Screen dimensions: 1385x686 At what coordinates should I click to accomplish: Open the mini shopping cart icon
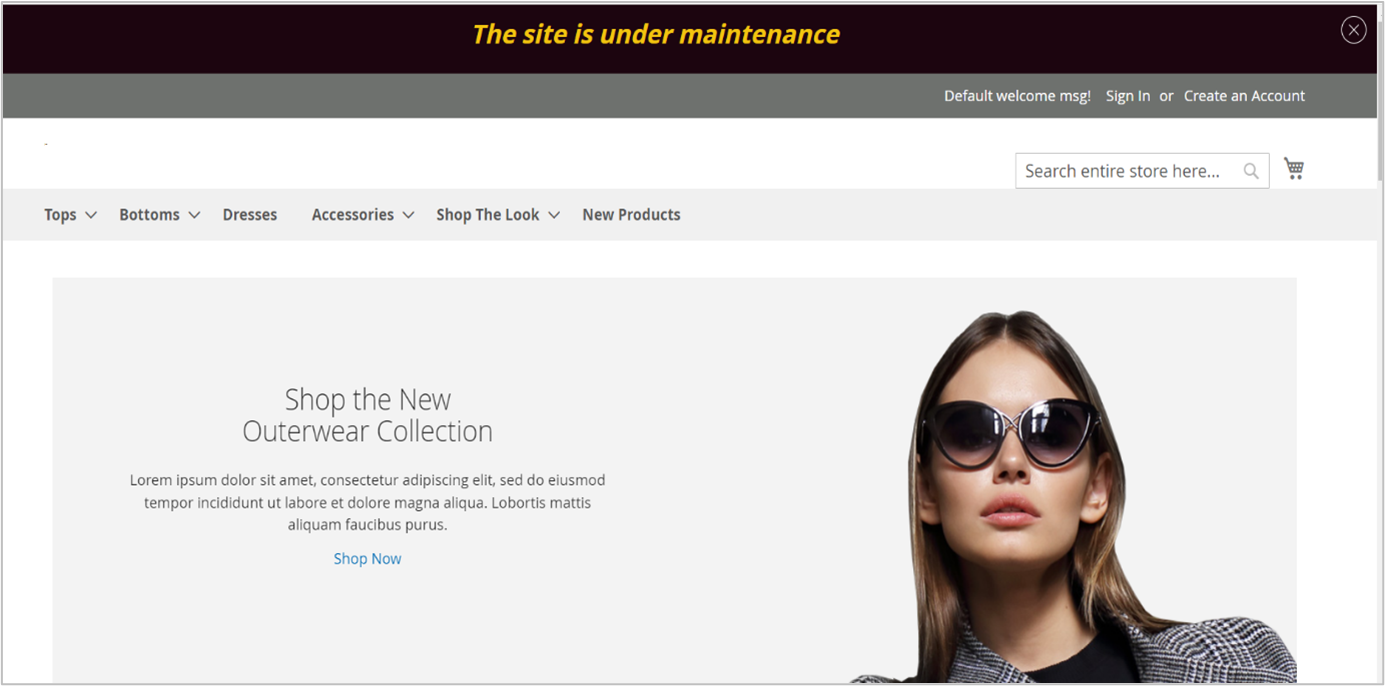pos(1293,168)
